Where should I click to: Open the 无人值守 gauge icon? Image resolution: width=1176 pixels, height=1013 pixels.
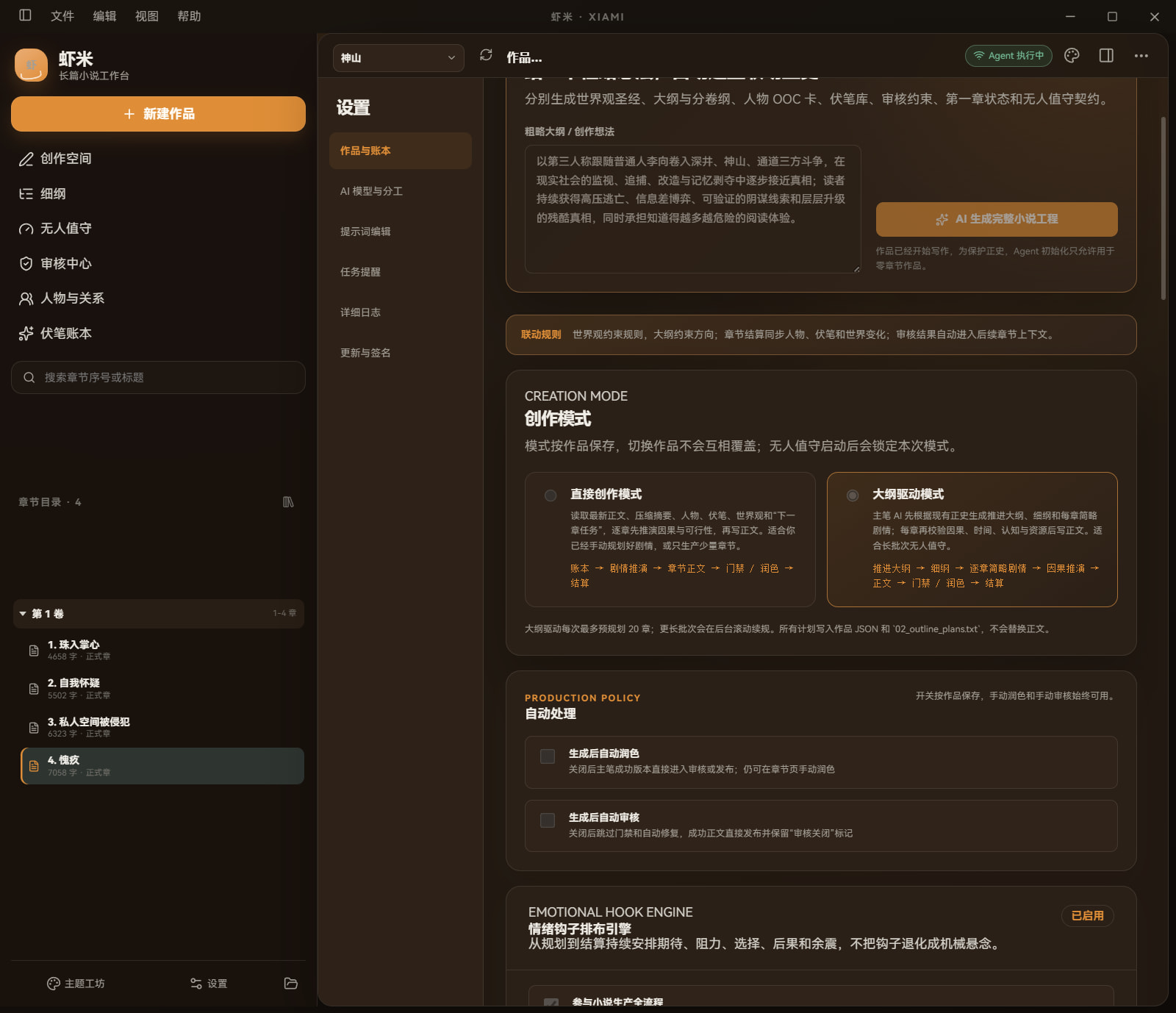pos(26,229)
